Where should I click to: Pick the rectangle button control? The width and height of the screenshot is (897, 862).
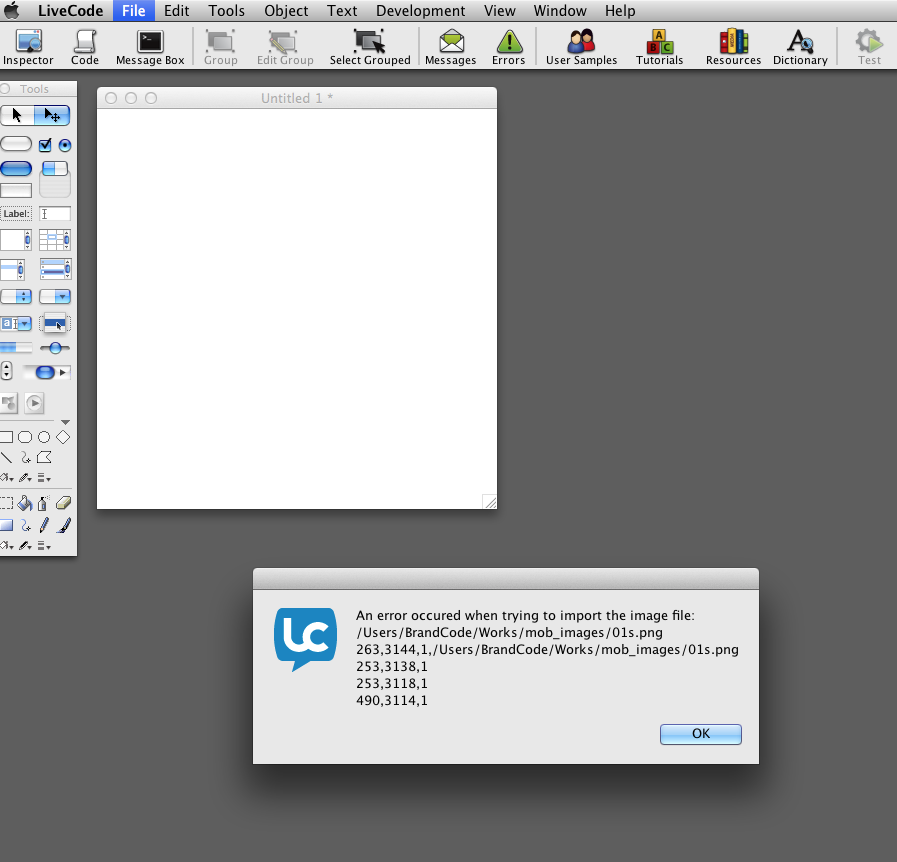click(x=16, y=190)
